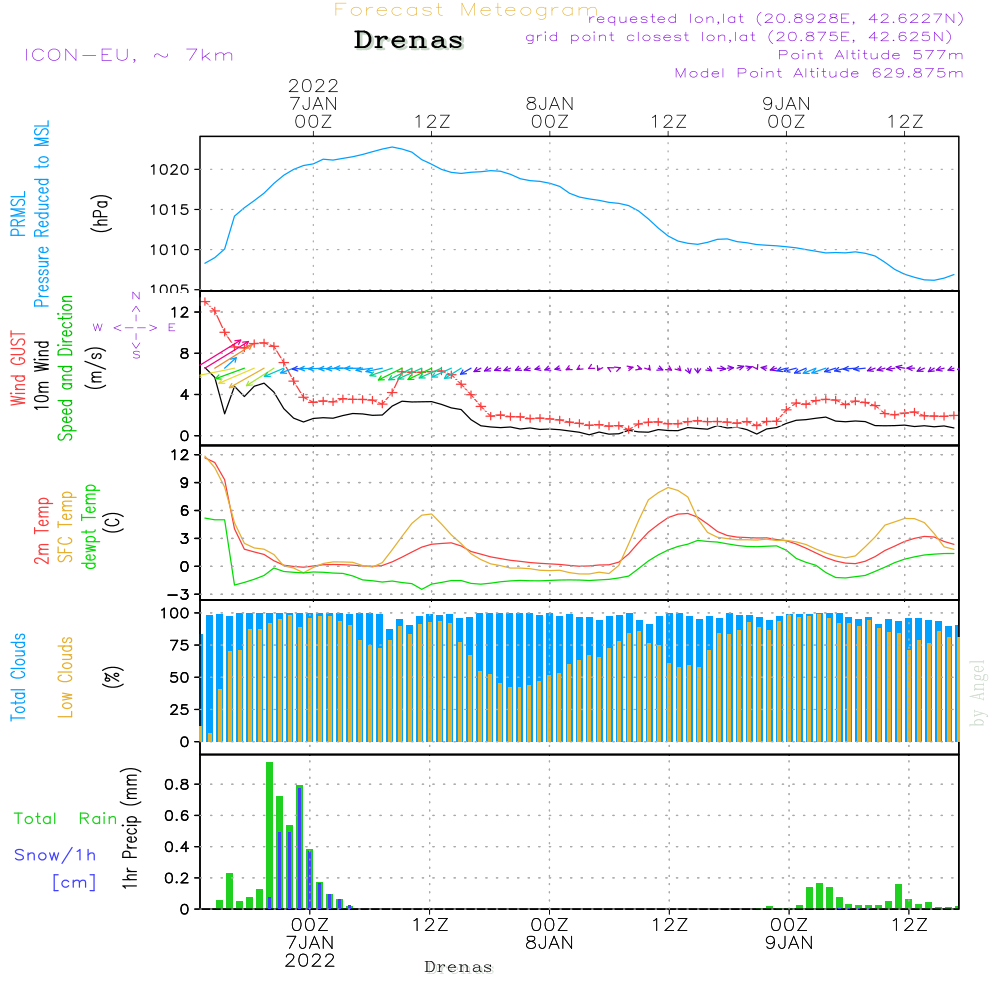This screenshot has width=1000, height=1000.
Task: Click the orange "Low Clouds" label
Action: pyautogui.click(x=65, y=677)
